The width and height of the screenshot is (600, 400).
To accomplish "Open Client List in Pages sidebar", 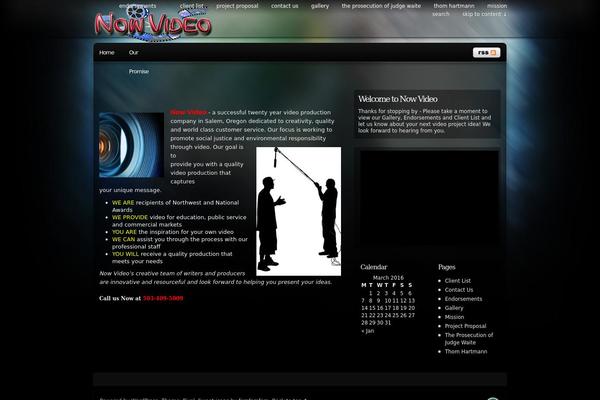I will (458, 281).
